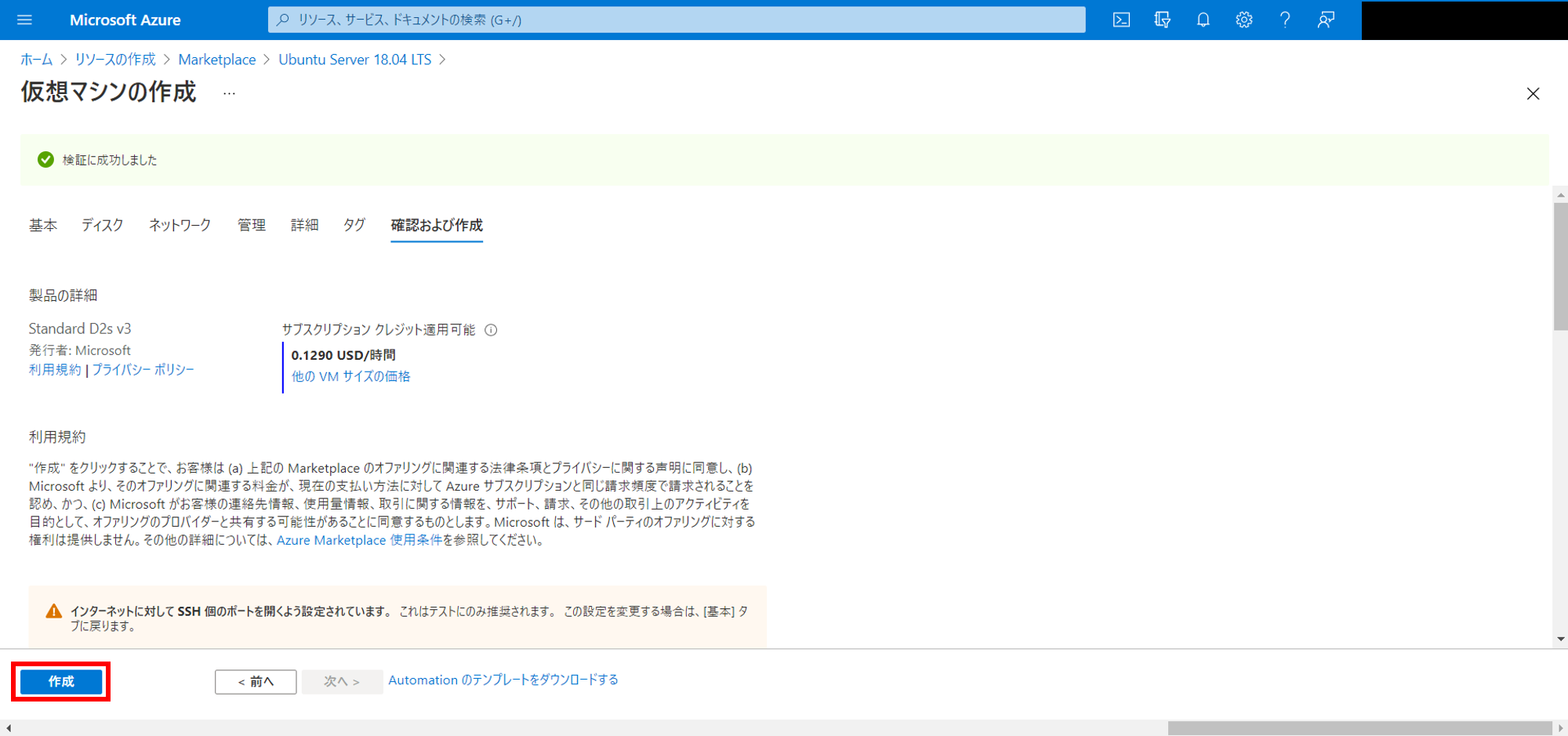Click the horizontal scrollbar left arrow
Screen dimensions: 1568x736
8,728
